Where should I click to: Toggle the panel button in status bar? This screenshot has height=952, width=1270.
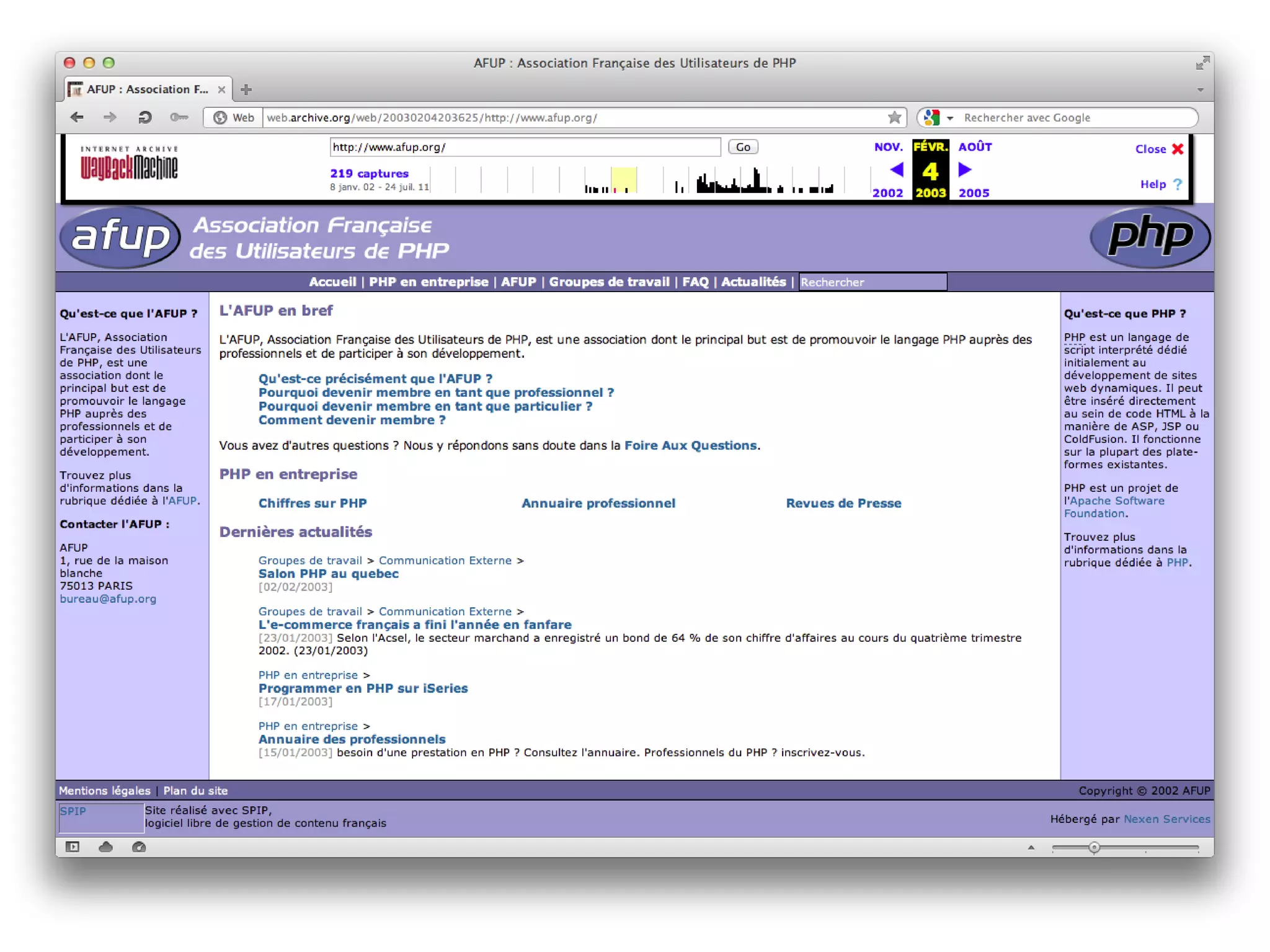pos(73,847)
